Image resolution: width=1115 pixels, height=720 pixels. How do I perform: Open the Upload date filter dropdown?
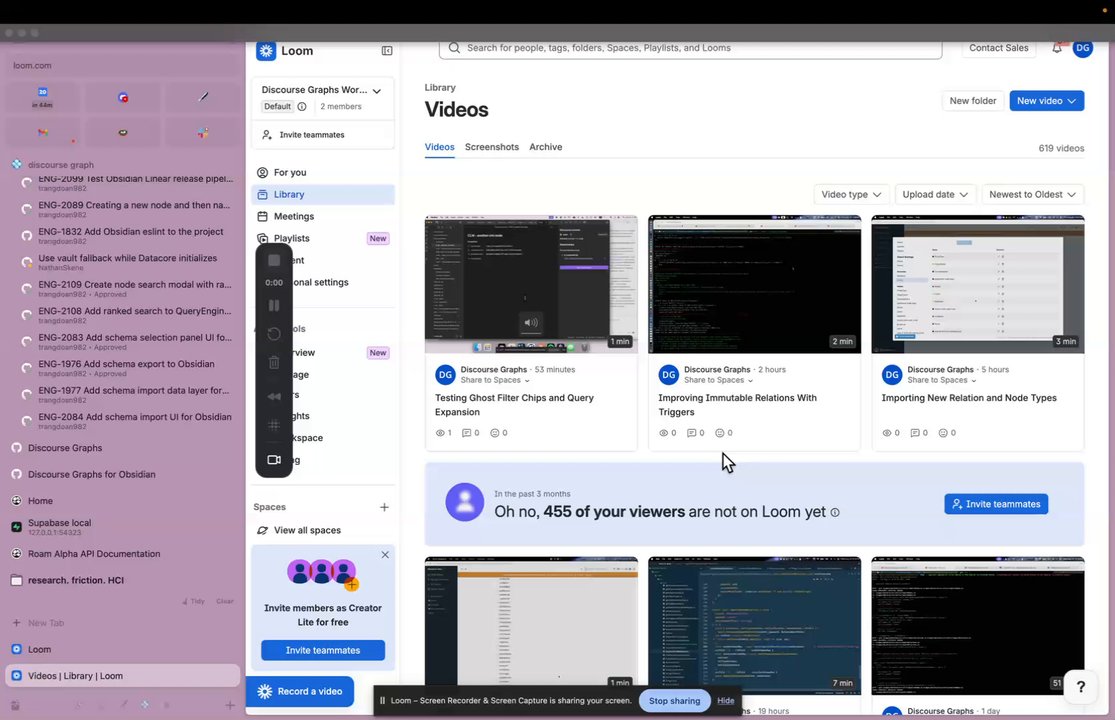(x=934, y=194)
